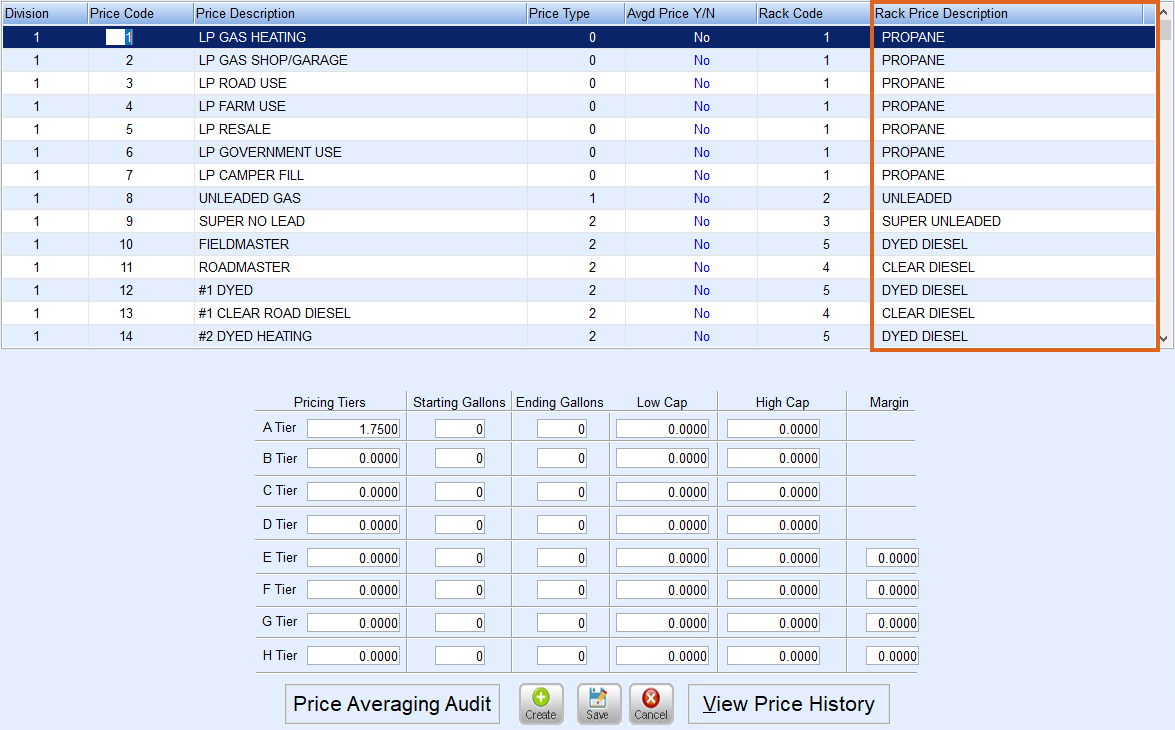
Task: Click the C Tier Starting Gallons field
Action: [x=460, y=492]
